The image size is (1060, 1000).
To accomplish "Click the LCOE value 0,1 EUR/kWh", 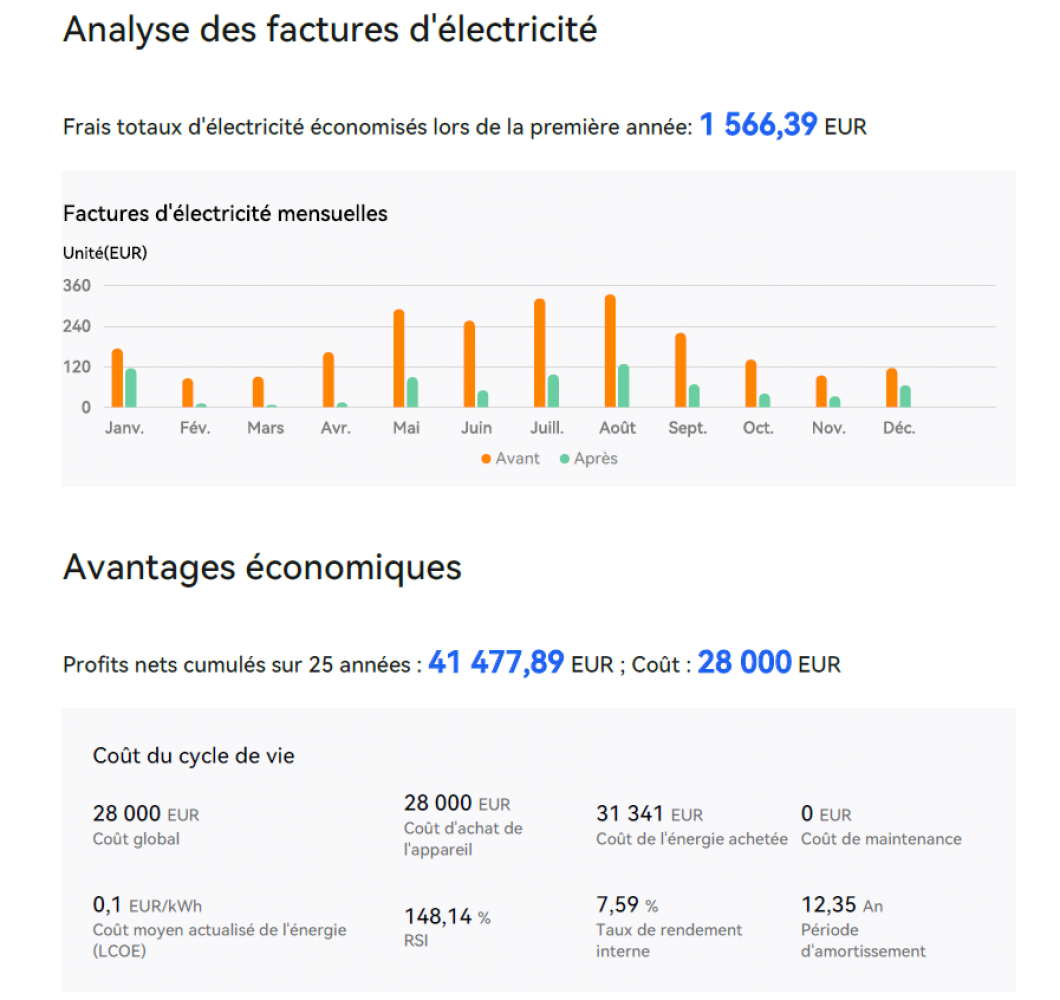I will [x=147, y=906].
